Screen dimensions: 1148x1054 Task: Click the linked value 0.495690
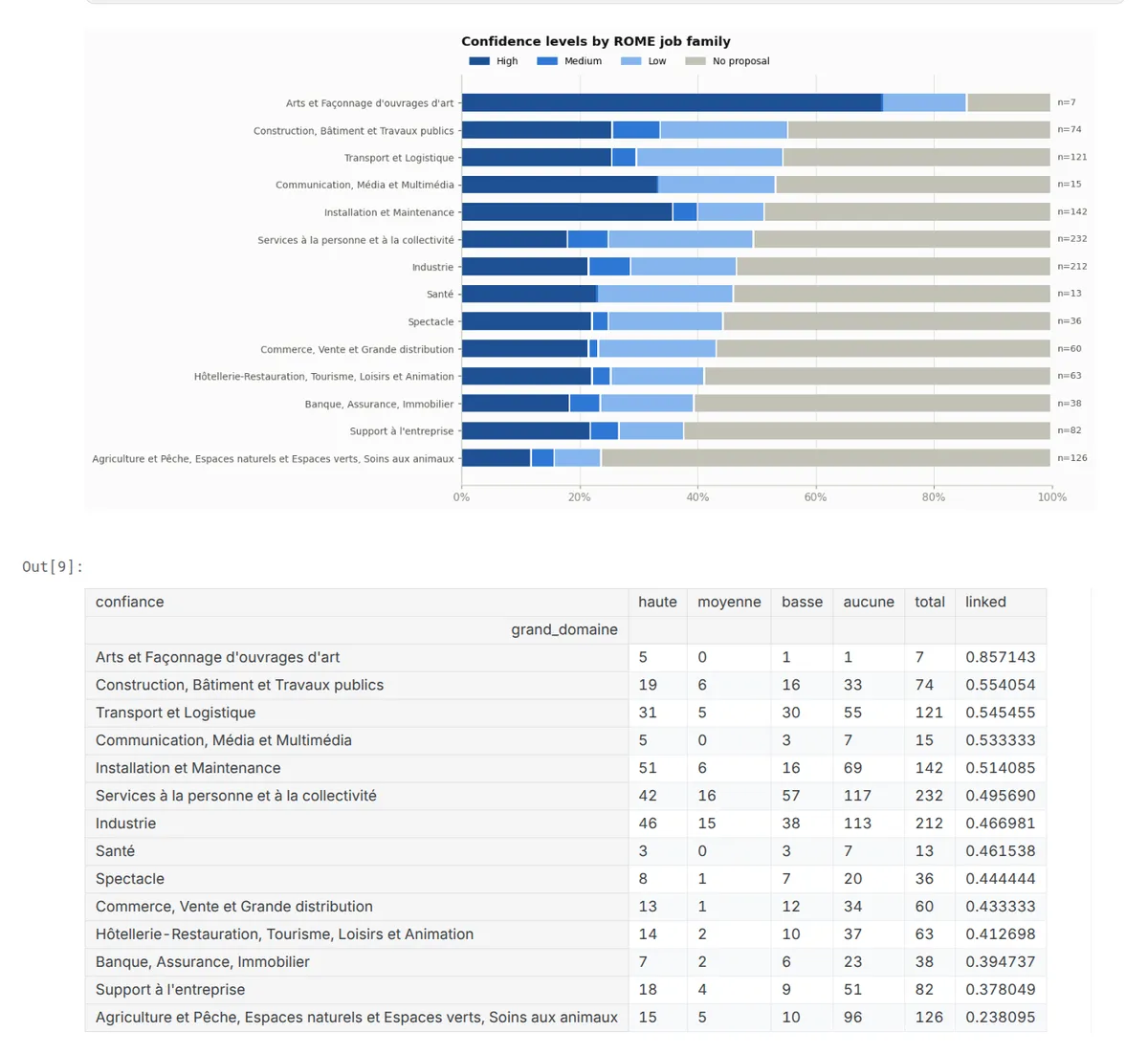tap(1000, 796)
